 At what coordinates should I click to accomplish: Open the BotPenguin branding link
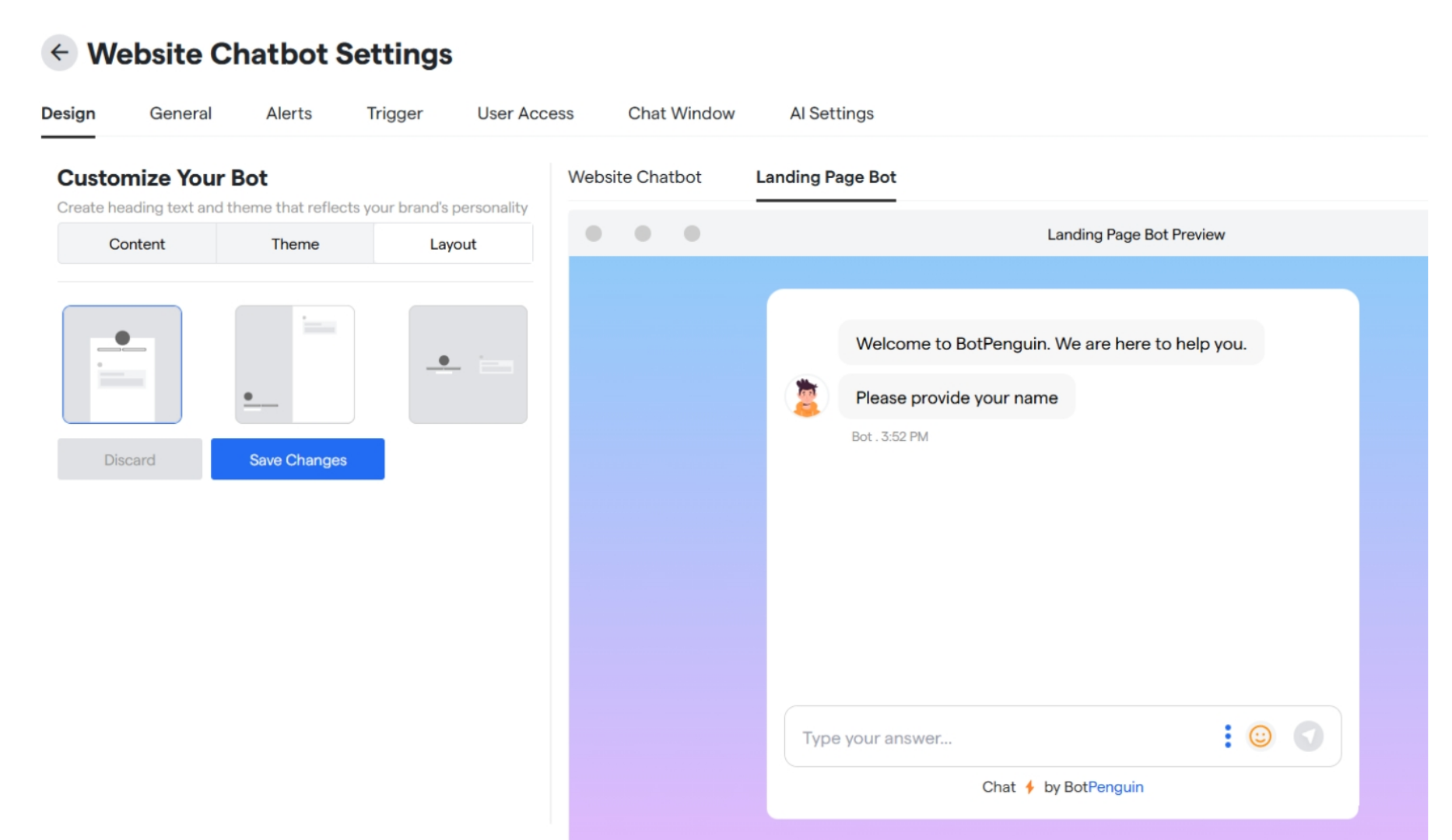(x=1103, y=787)
